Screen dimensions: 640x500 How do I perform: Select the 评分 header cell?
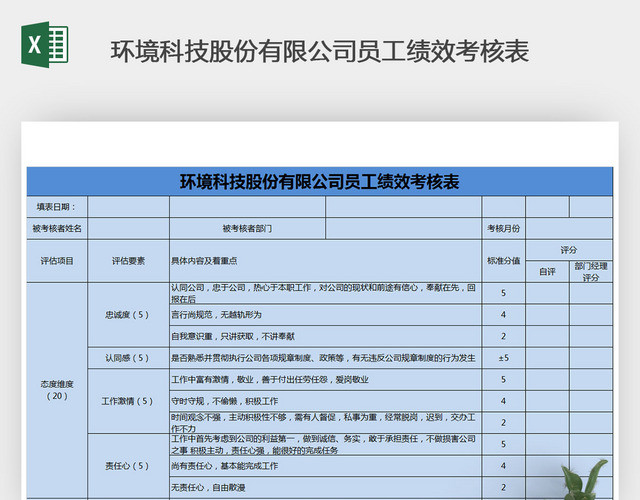[x=569, y=250]
